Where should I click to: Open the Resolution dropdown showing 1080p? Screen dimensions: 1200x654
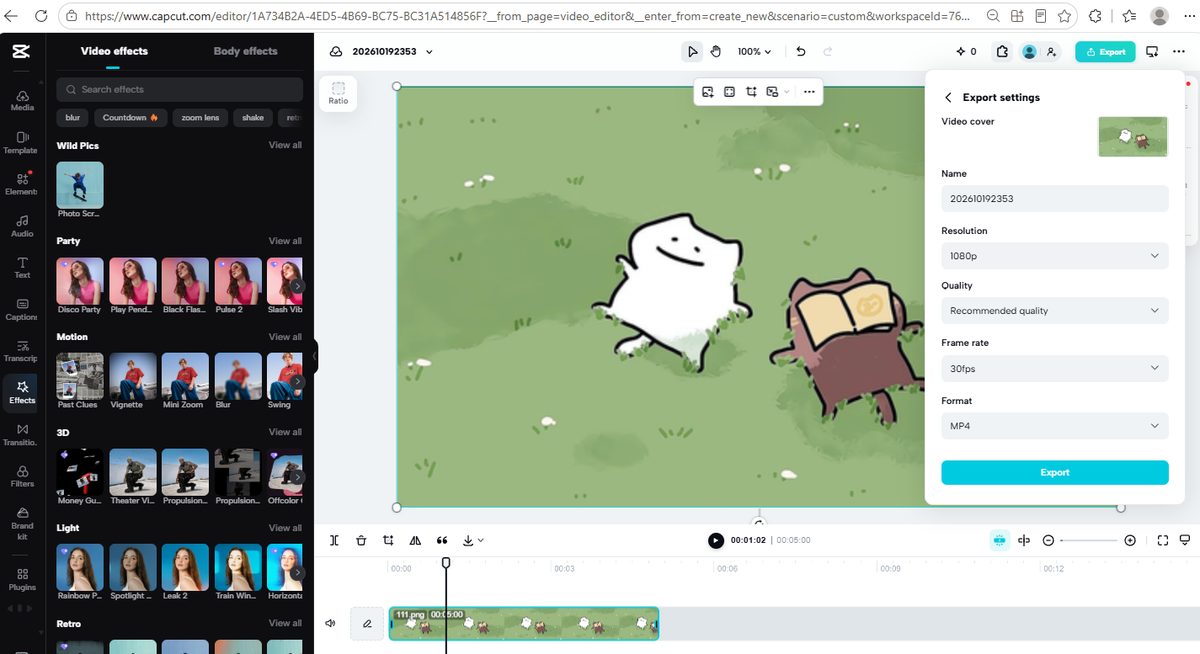click(1055, 256)
